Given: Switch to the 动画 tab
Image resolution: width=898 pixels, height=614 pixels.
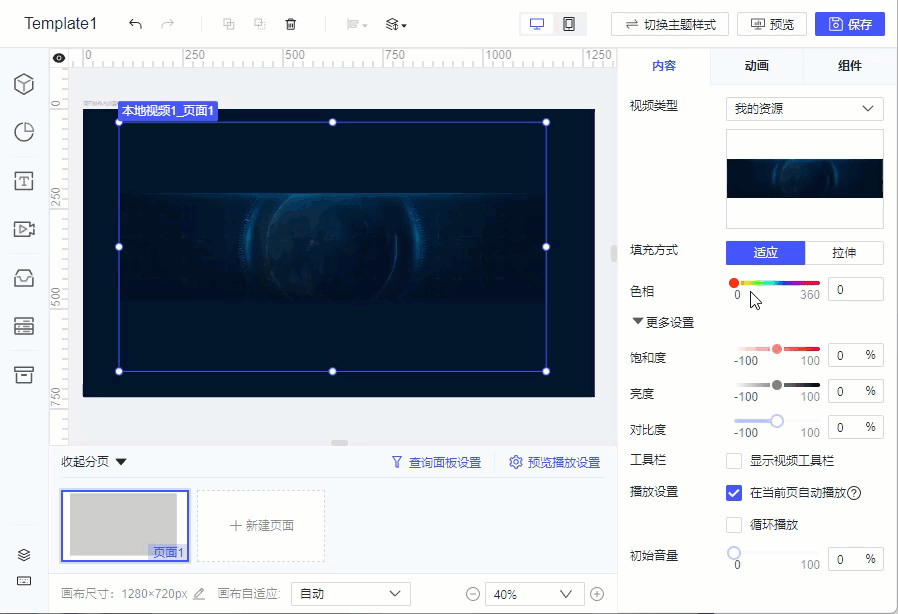Looking at the screenshot, I should [x=756, y=66].
